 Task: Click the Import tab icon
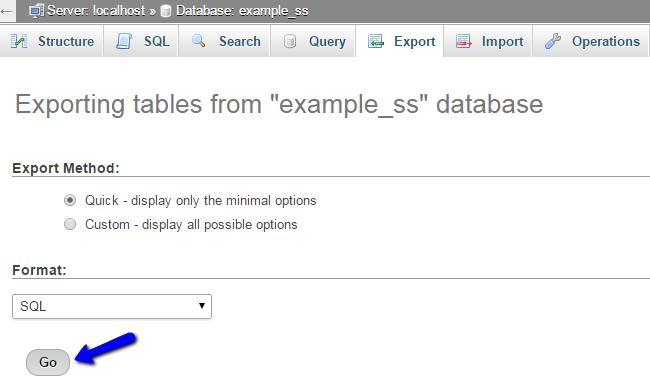coord(463,41)
